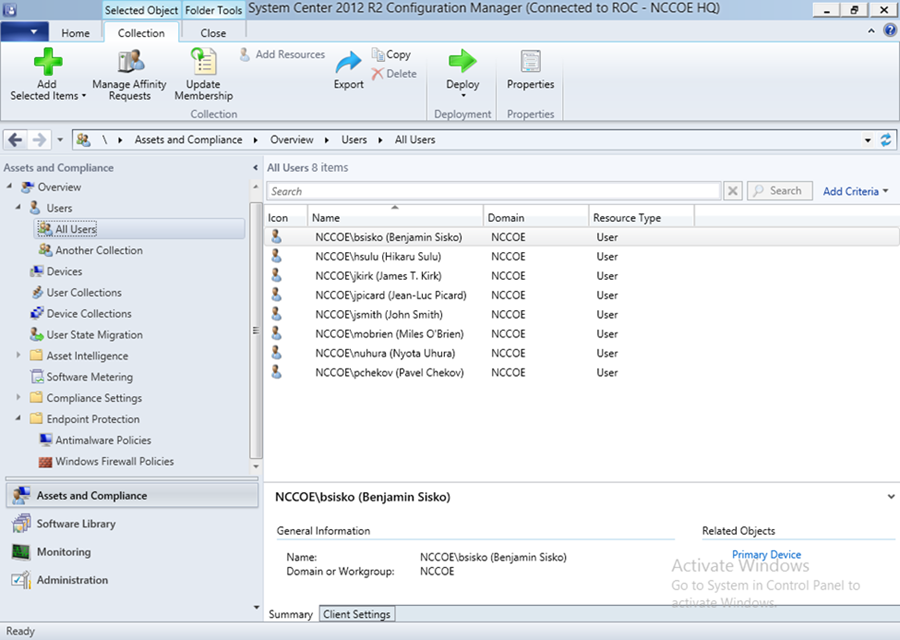Screen dimensions: 900x640
Task: Click the Copy icon in the ribbon
Action: (x=378, y=54)
